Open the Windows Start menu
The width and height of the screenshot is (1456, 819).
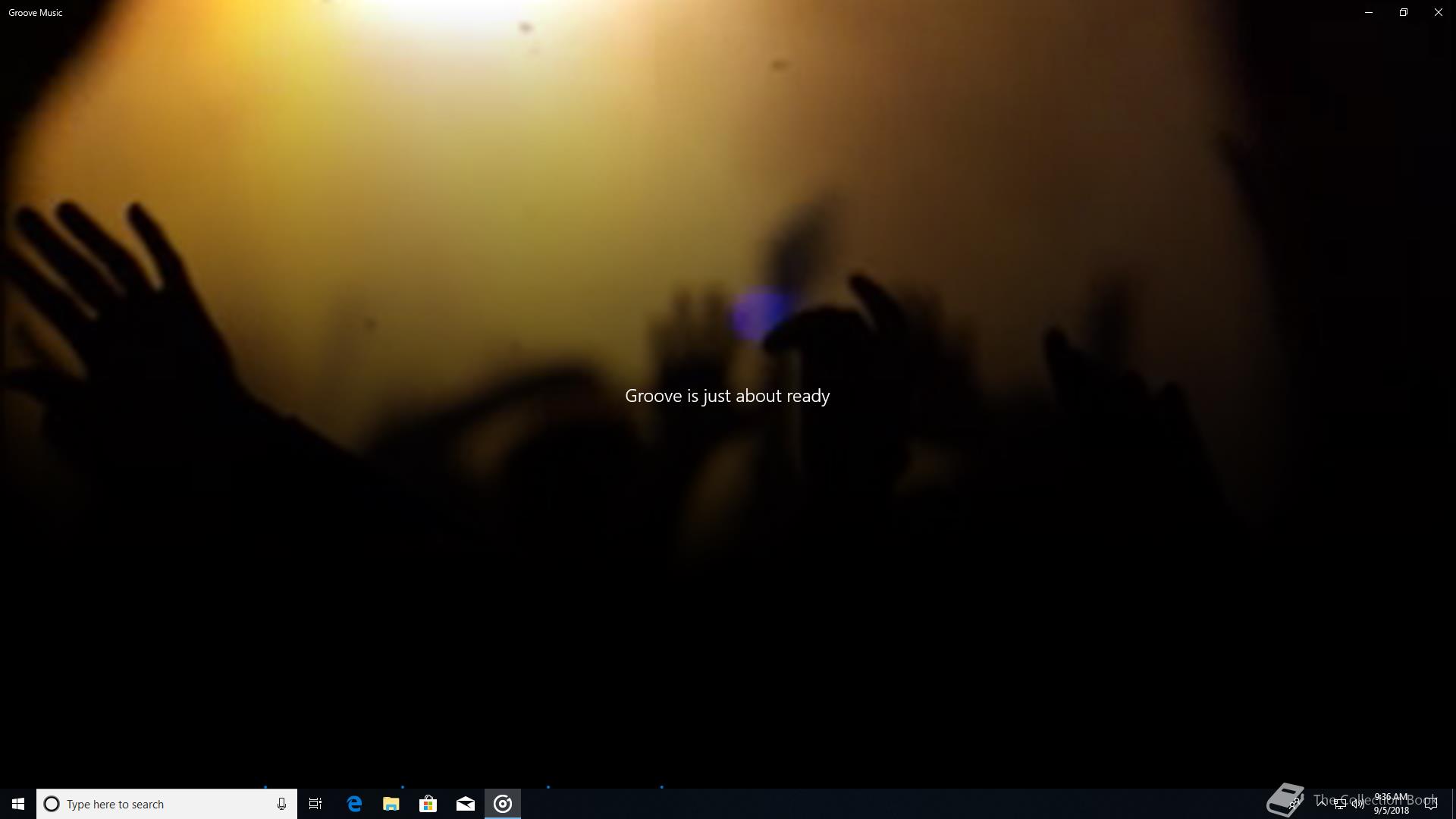coord(18,804)
